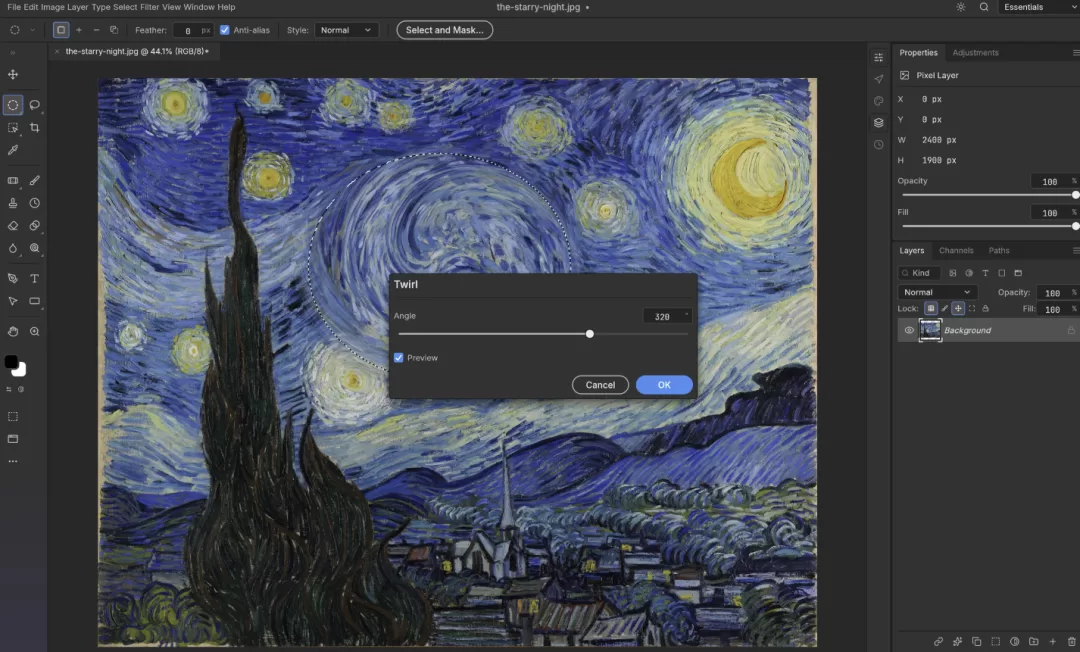Select the Crop tool
This screenshot has height=652, width=1080.
point(34,128)
